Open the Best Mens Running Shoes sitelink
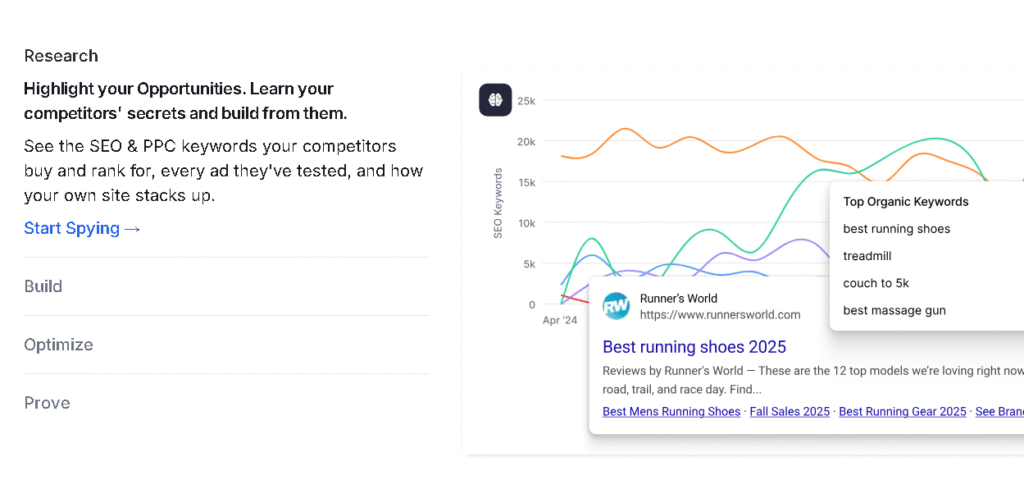1024x480 pixels. coord(671,411)
